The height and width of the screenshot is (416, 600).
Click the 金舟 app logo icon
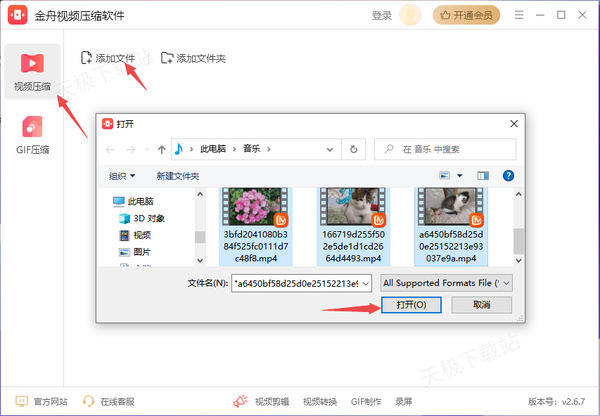pyautogui.click(x=17, y=15)
